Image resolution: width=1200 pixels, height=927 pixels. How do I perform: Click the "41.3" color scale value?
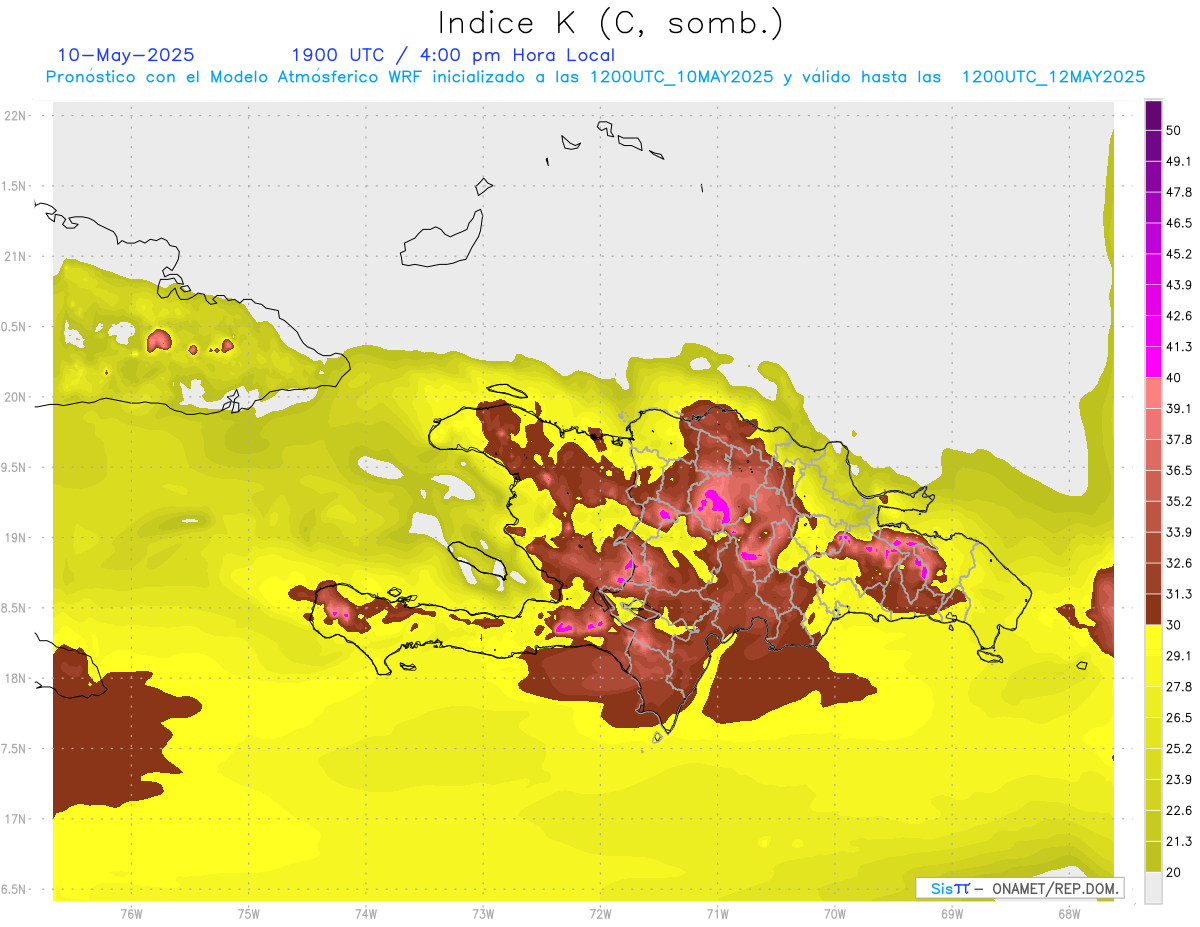(1179, 347)
